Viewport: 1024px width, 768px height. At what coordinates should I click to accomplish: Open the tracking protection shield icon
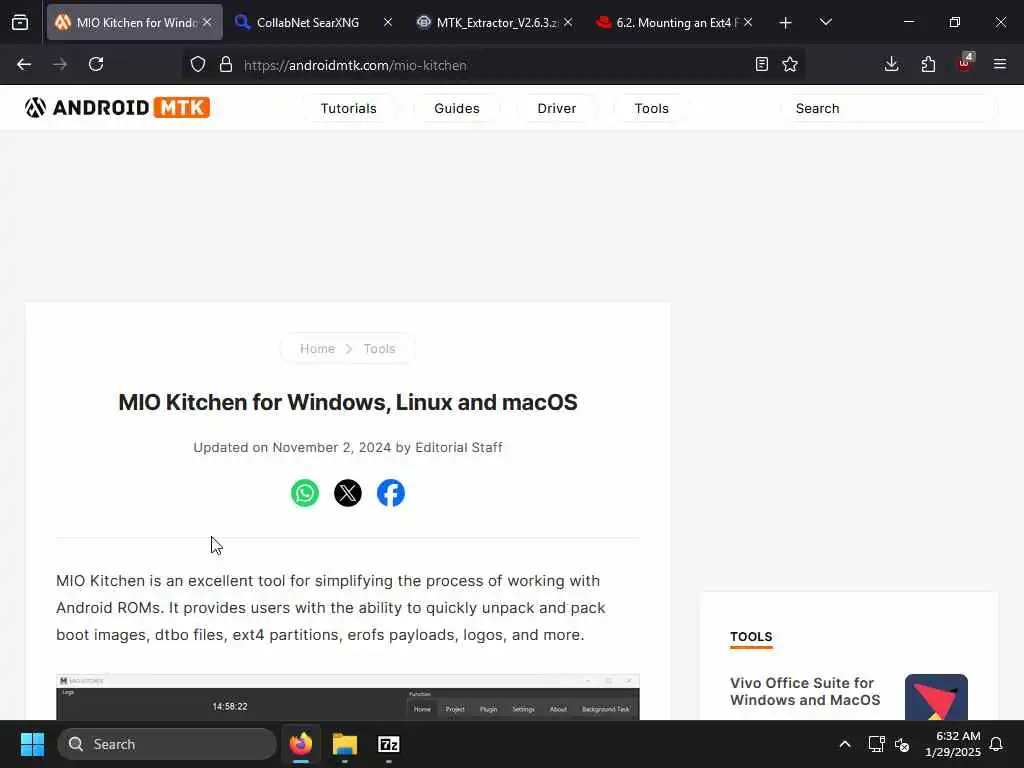coord(198,64)
